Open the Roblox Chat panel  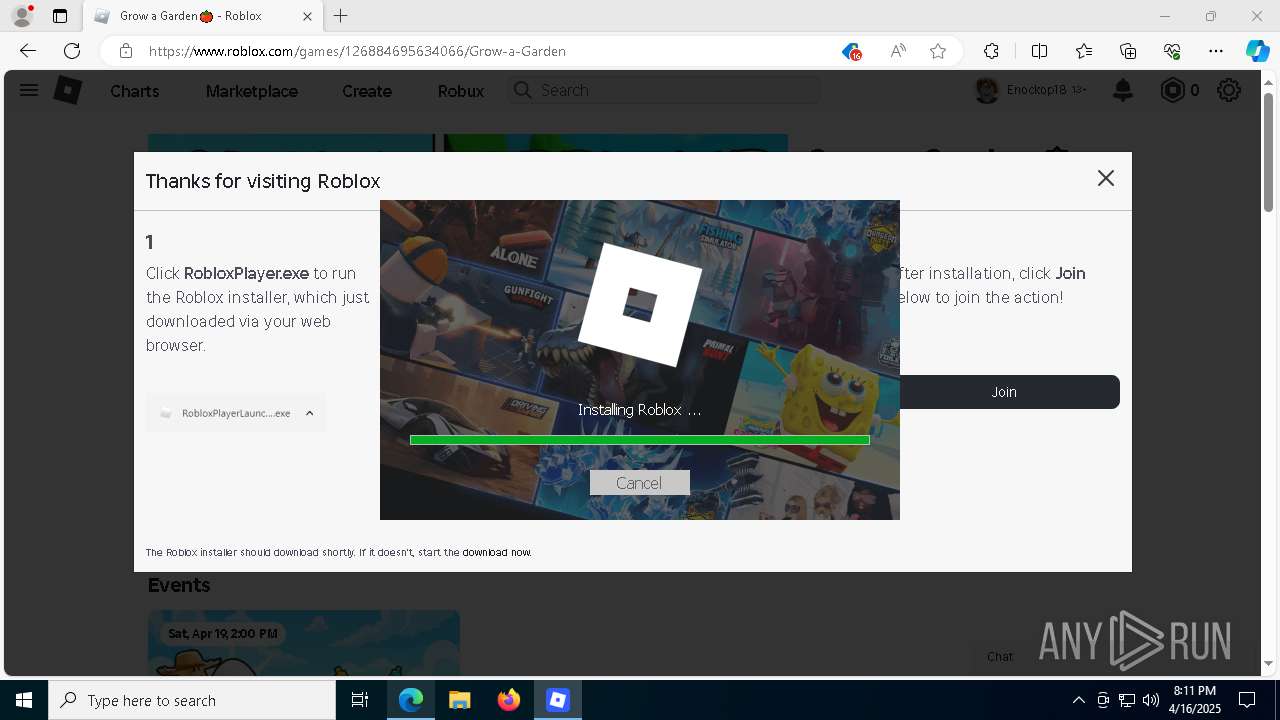coord(1000,657)
